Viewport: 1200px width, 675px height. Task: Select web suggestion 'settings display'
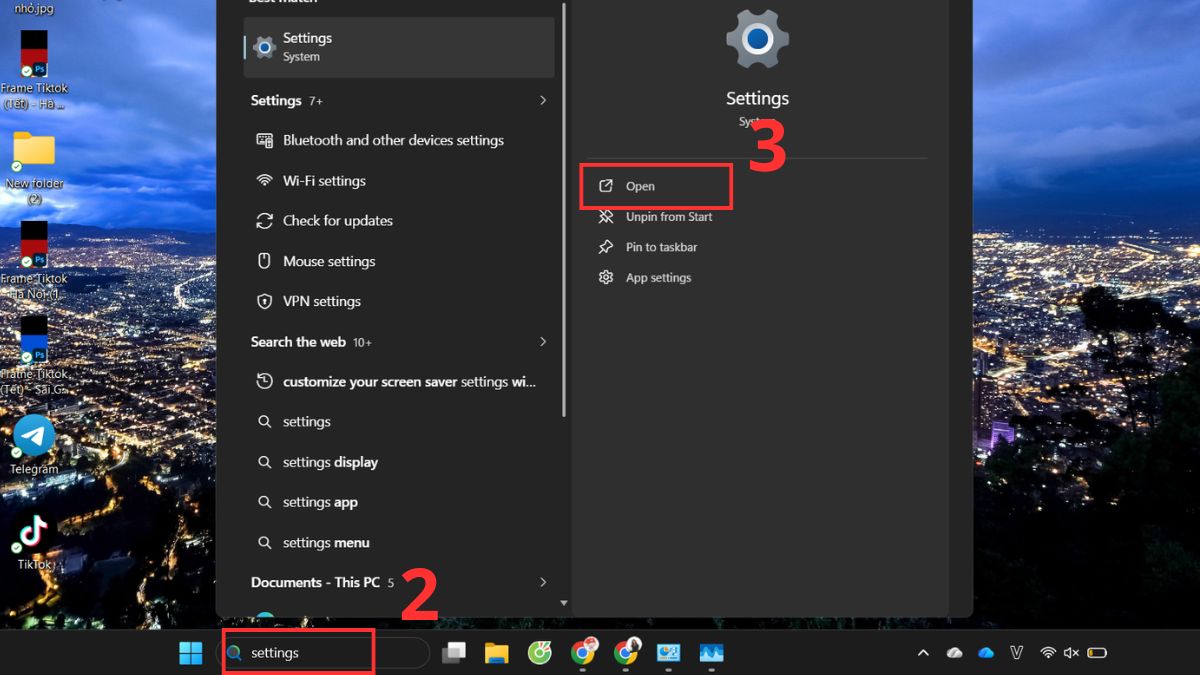[318, 462]
